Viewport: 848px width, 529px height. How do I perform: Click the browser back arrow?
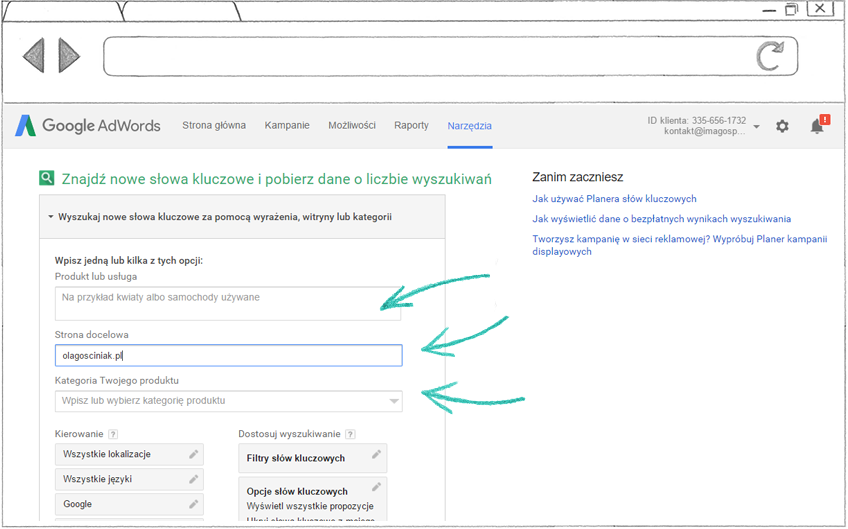(34, 55)
